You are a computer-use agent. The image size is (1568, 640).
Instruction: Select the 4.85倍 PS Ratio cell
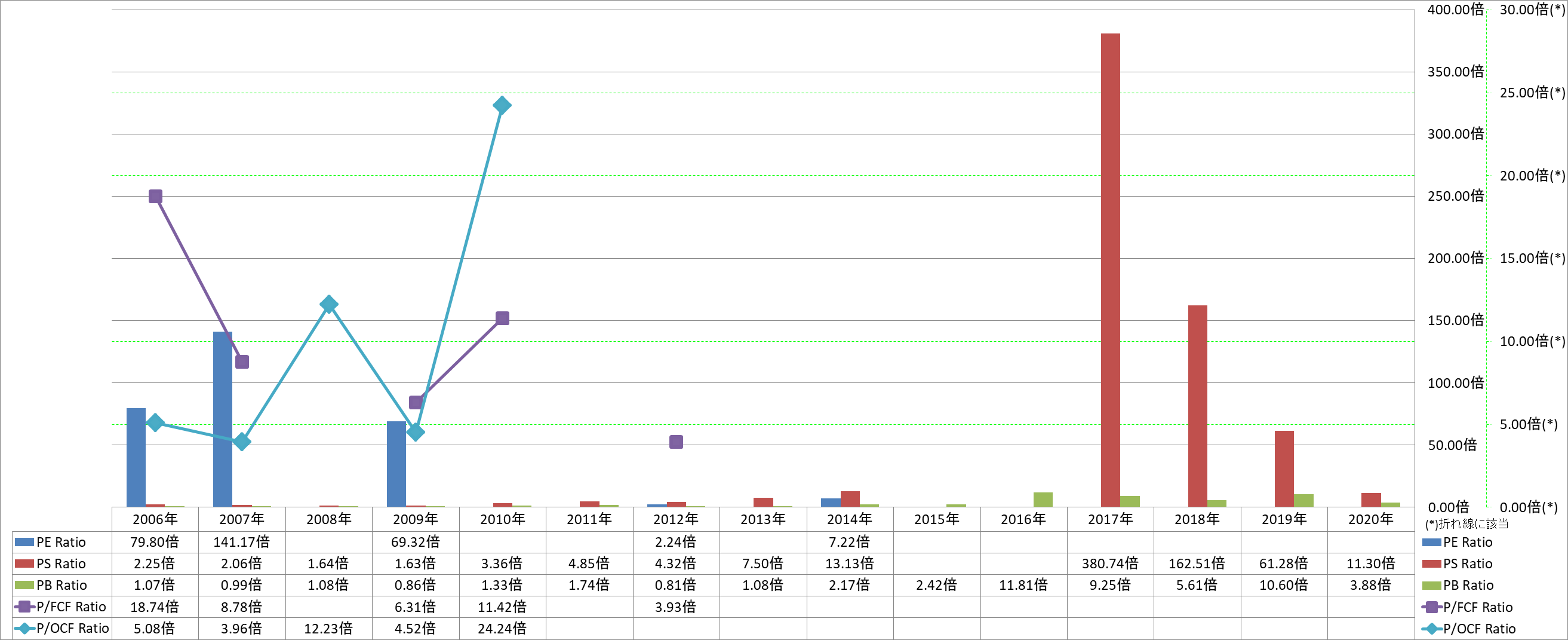tap(589, 564)
